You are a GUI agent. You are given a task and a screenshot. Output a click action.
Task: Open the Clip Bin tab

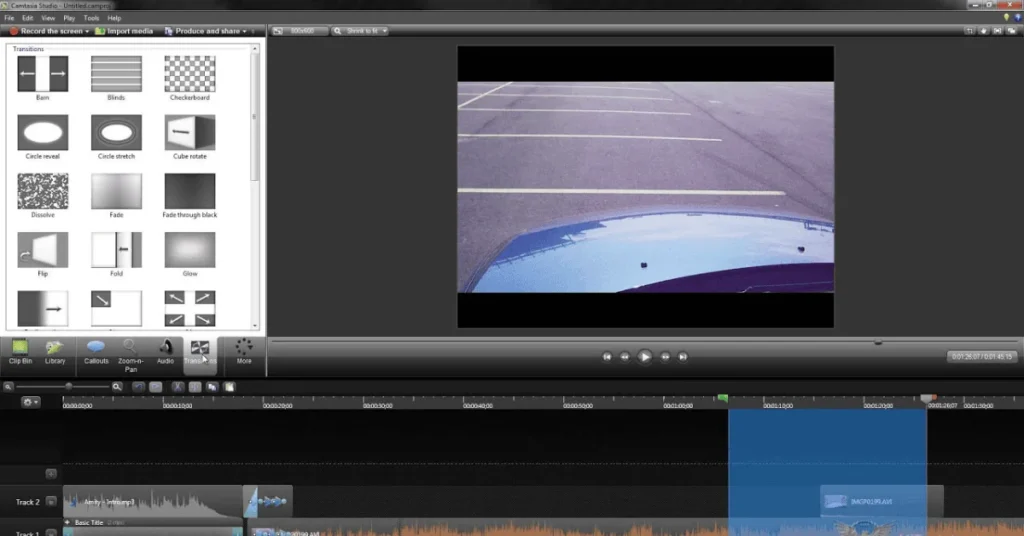coord(20,353)
